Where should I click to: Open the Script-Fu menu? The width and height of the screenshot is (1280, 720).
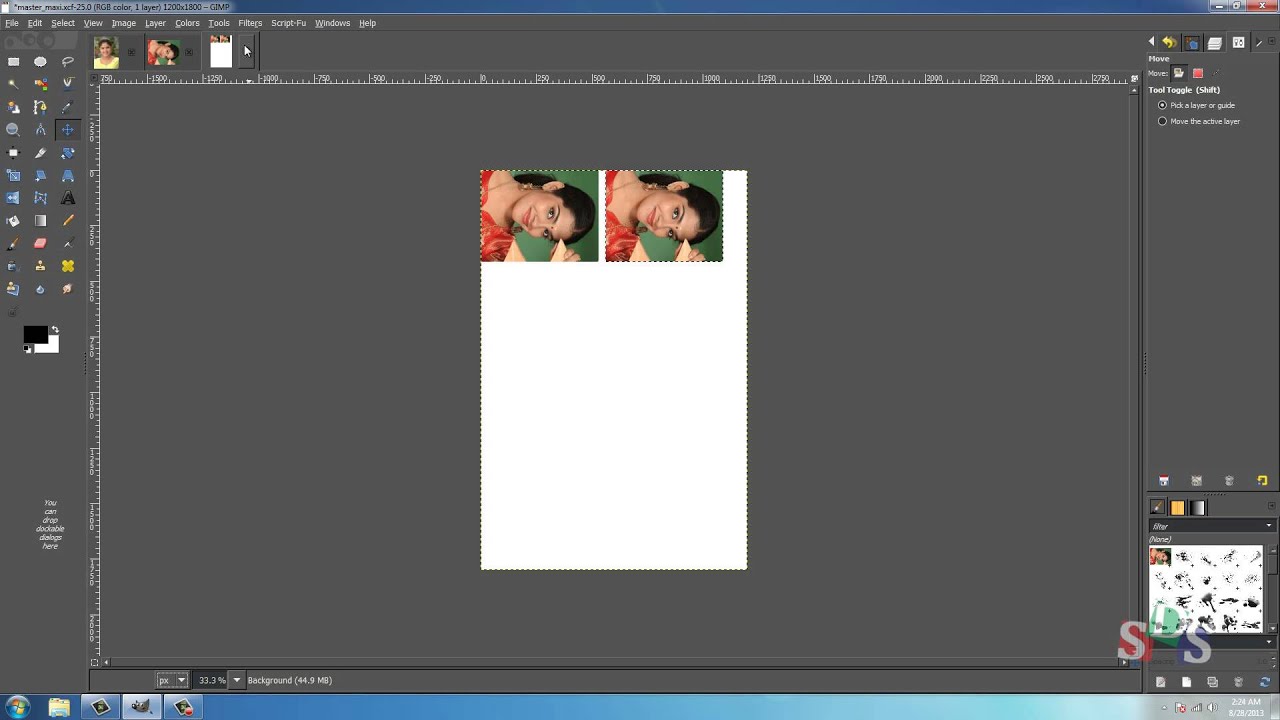coord(288,23)
